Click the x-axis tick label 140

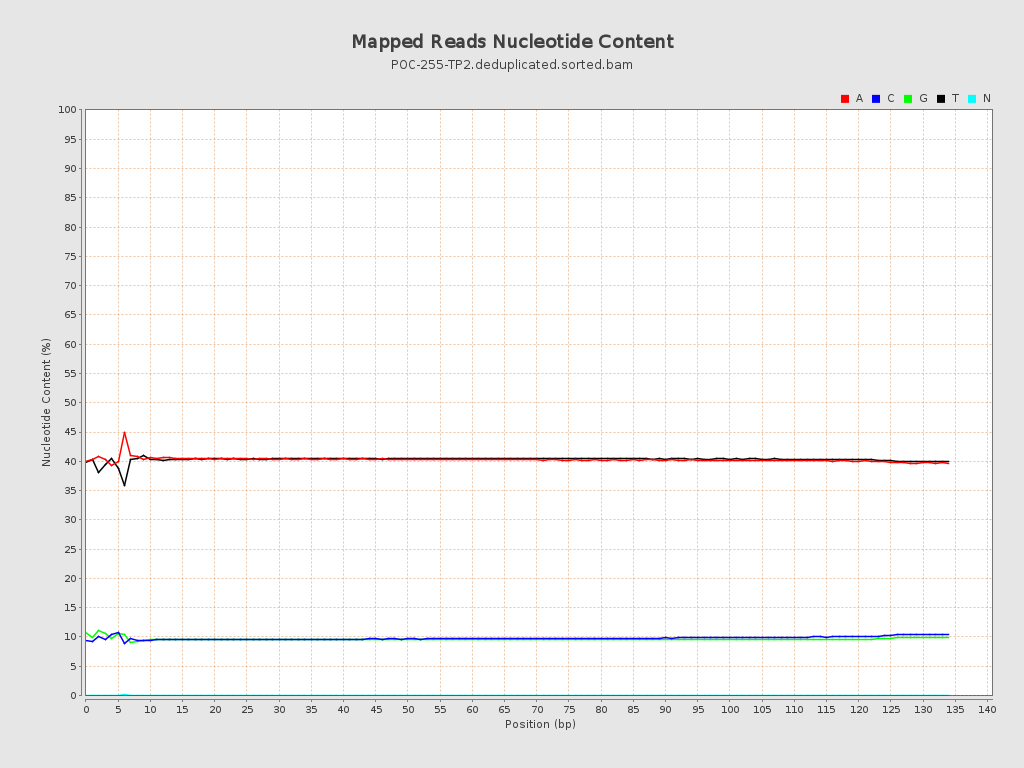coord(987,709)
